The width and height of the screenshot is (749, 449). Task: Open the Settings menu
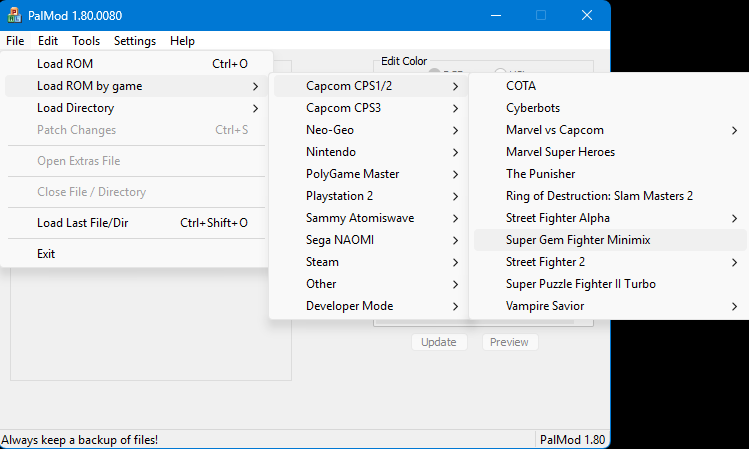tap(135, 41)
